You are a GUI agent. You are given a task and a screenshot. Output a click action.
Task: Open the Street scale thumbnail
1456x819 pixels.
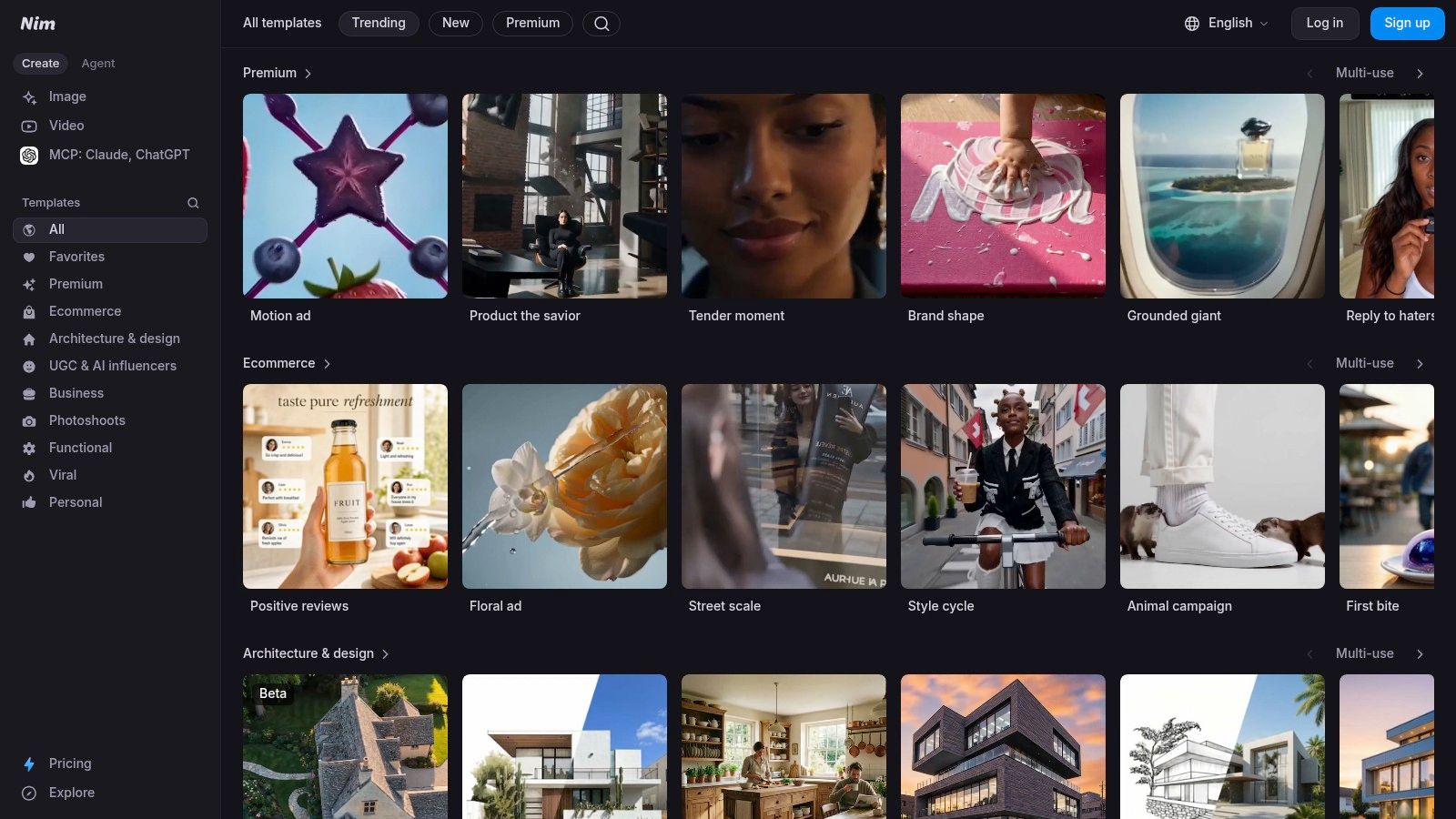tap(784, 486)
